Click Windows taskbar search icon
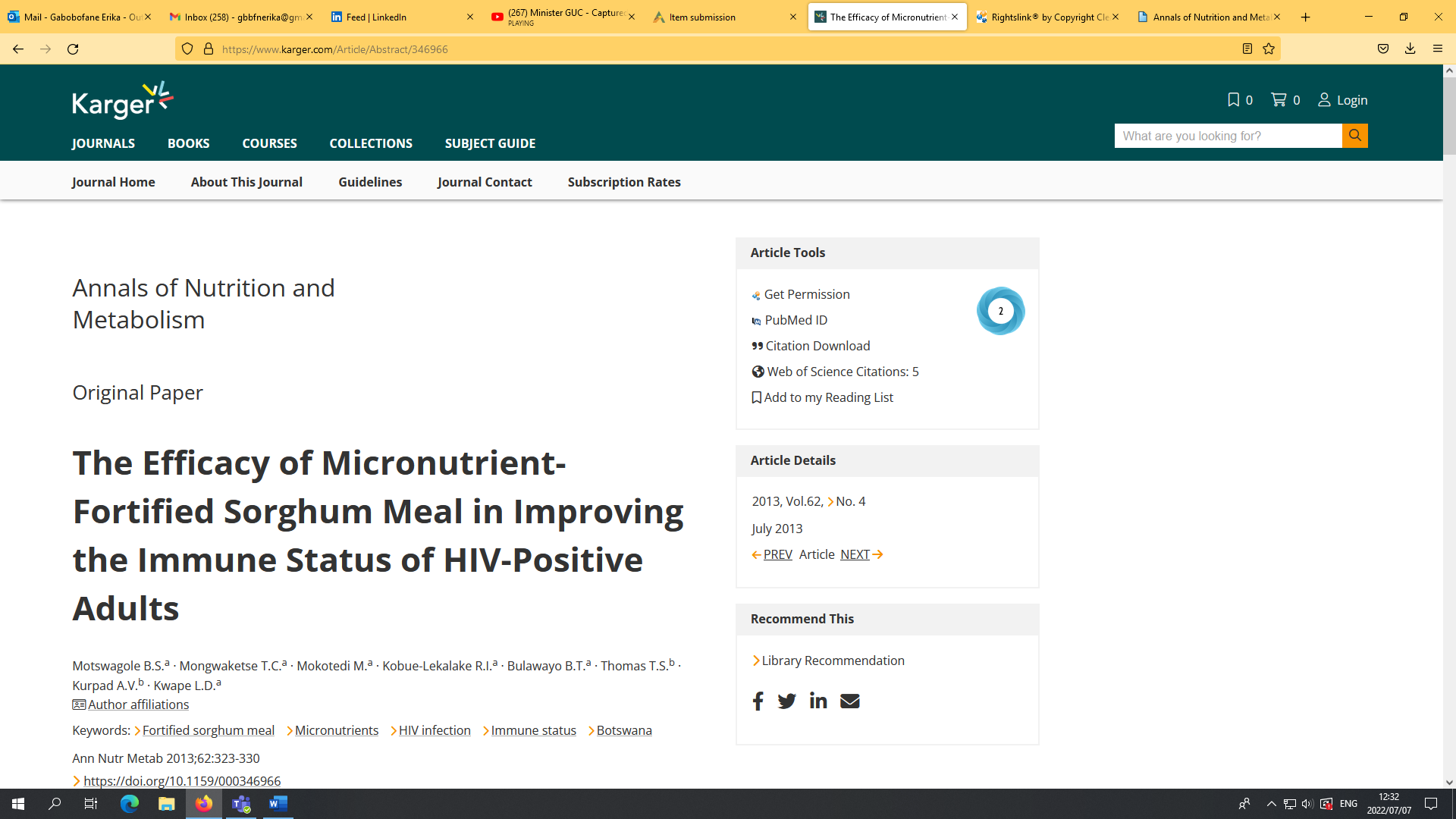This screenshot has height=819, width=1456. tap(55, 804)
